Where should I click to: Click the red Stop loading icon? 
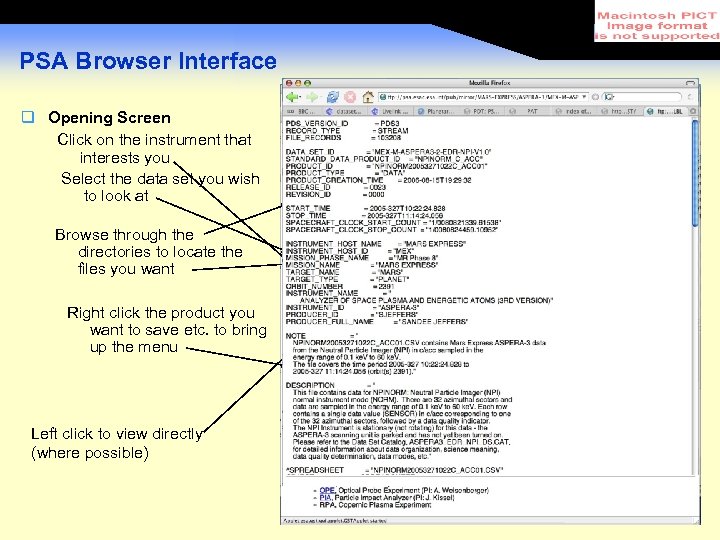(x=350, y=97)
